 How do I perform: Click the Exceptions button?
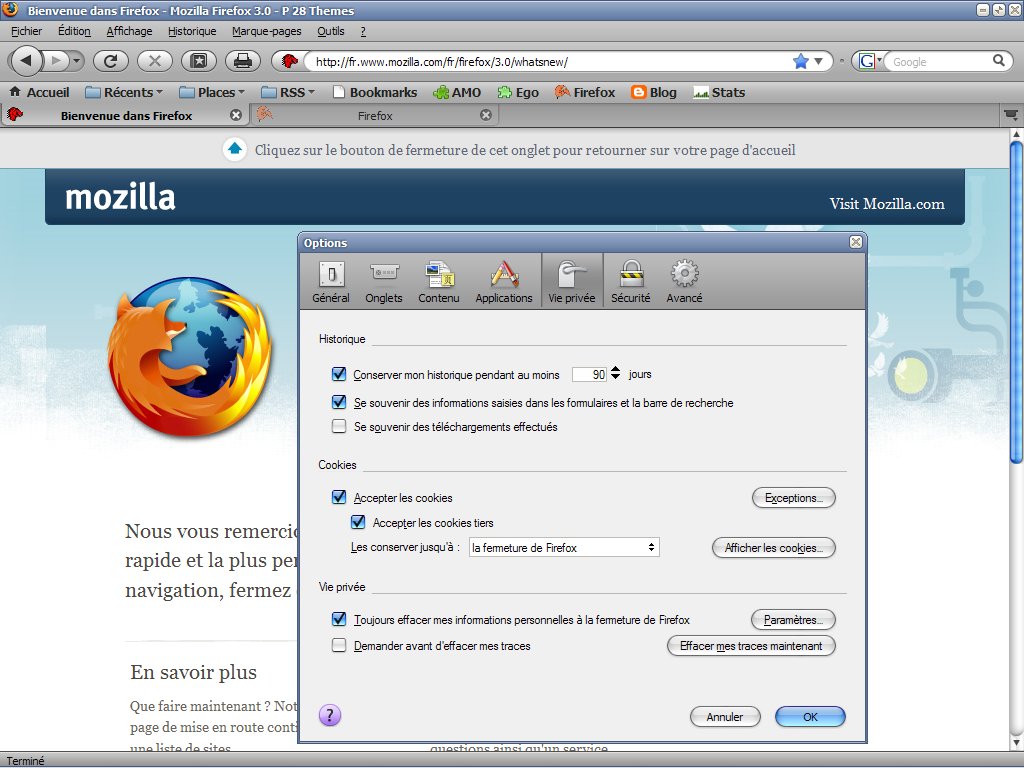pos(793,498)
